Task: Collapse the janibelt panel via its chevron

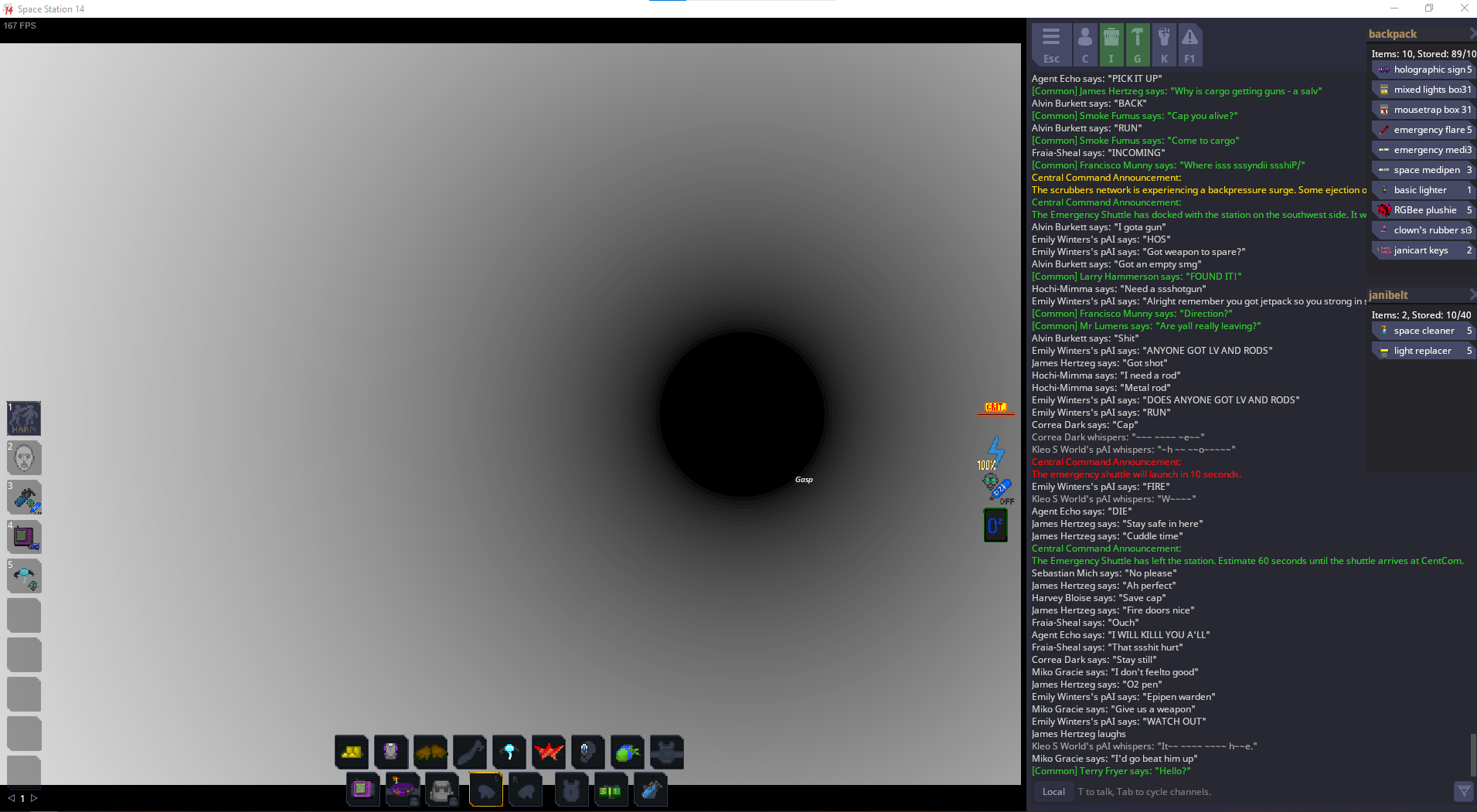Action: (x=1472, y=294)
